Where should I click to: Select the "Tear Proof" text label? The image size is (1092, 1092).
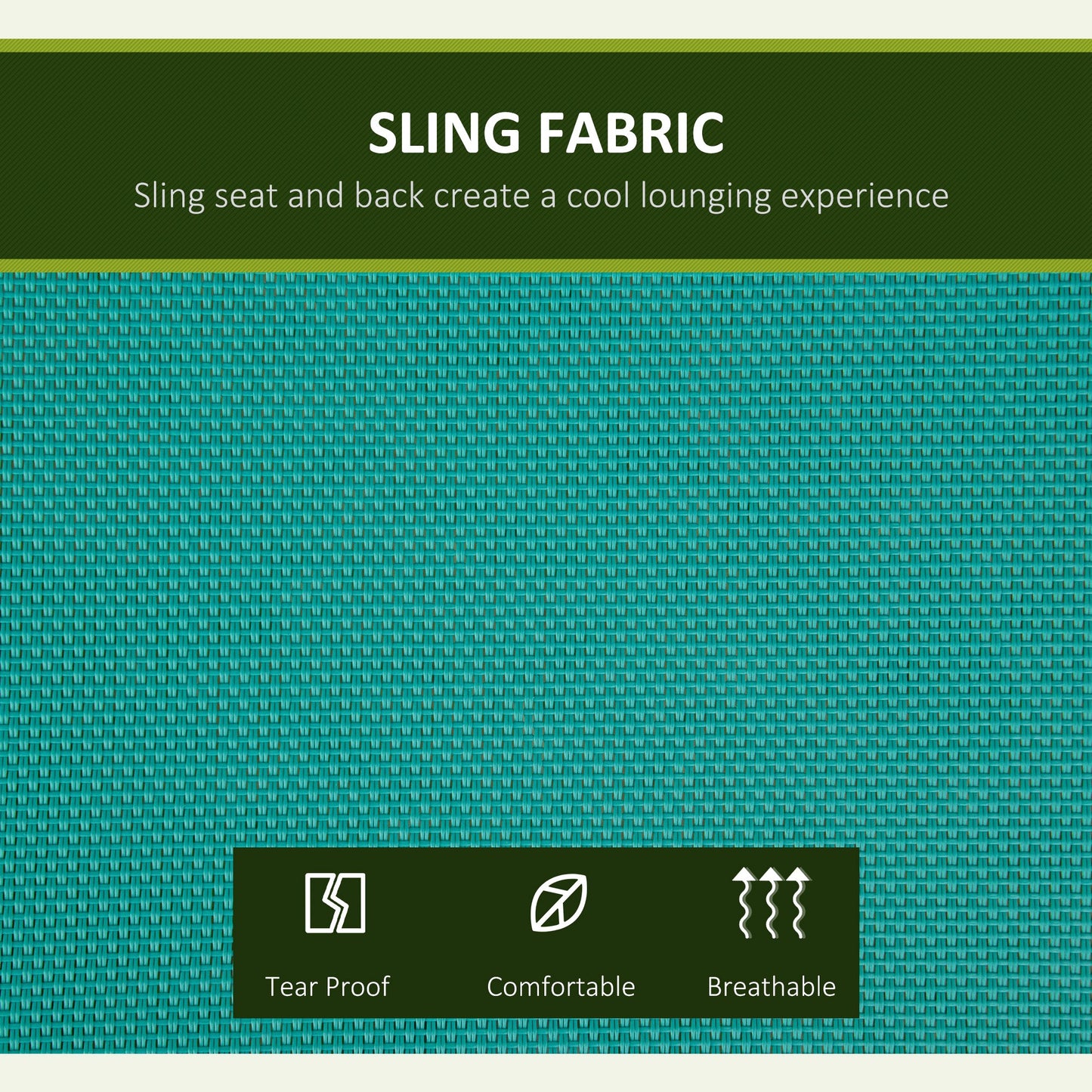pos(327,986)
